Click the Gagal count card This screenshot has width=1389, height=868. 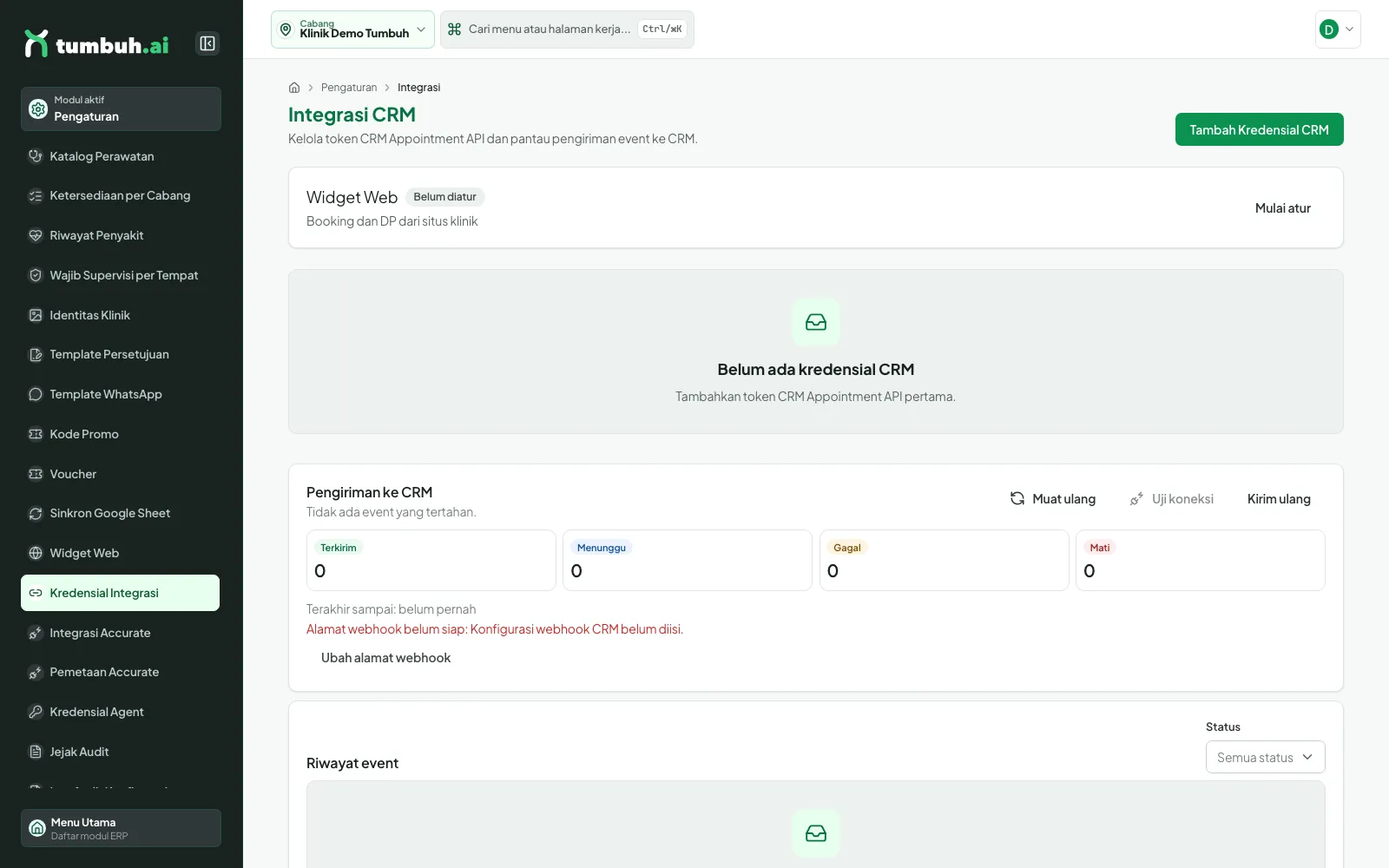[x=944, y=561]
